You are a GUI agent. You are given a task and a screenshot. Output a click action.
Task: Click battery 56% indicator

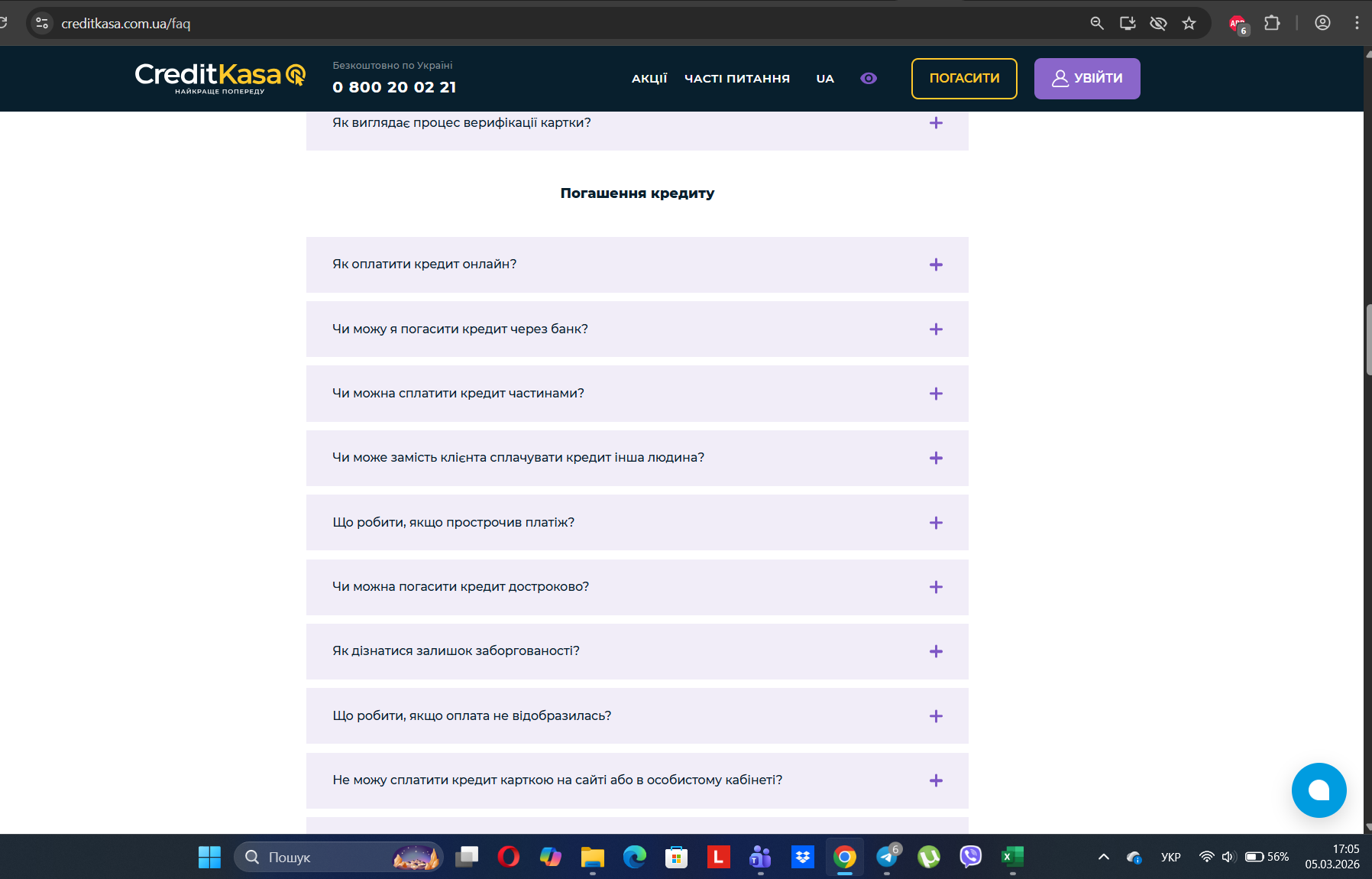(1267, 857)
